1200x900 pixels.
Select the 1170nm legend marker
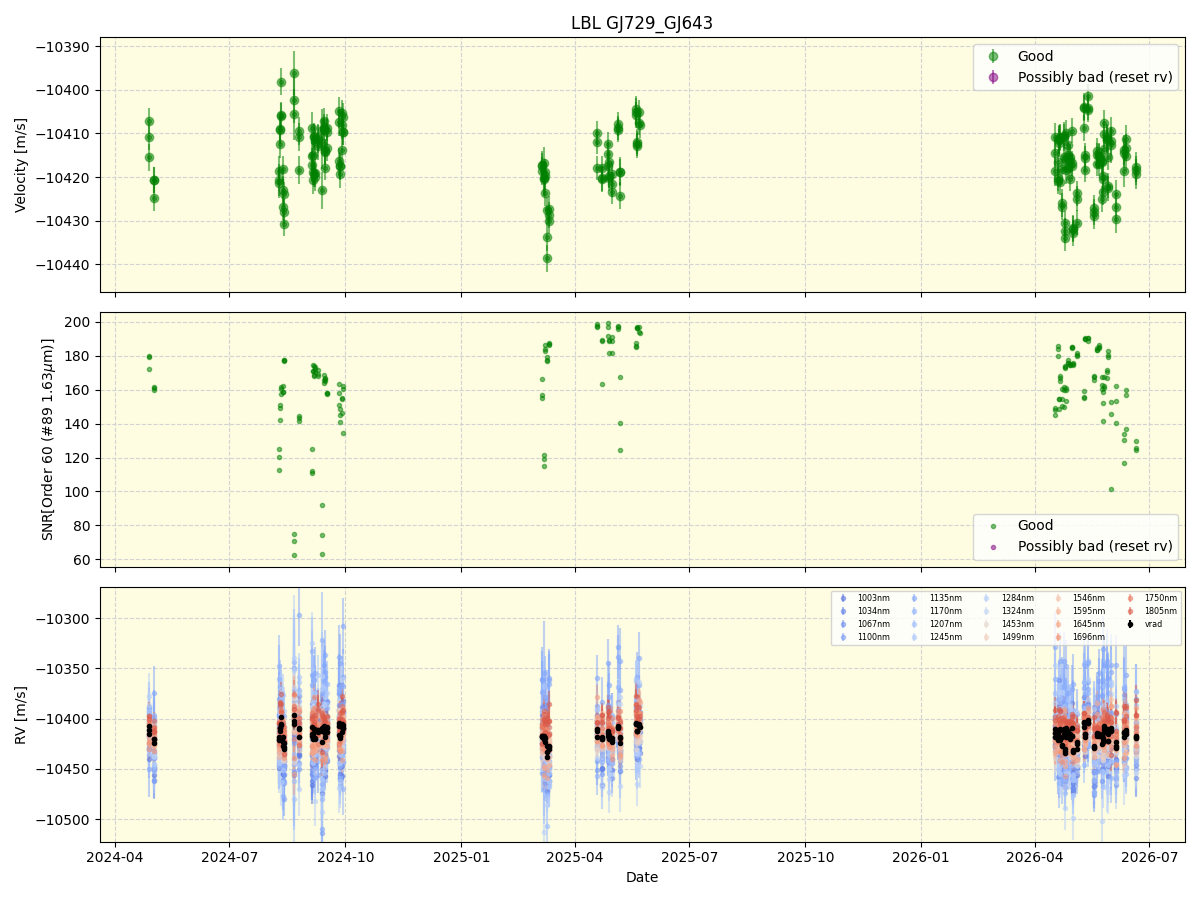[915, 611]
